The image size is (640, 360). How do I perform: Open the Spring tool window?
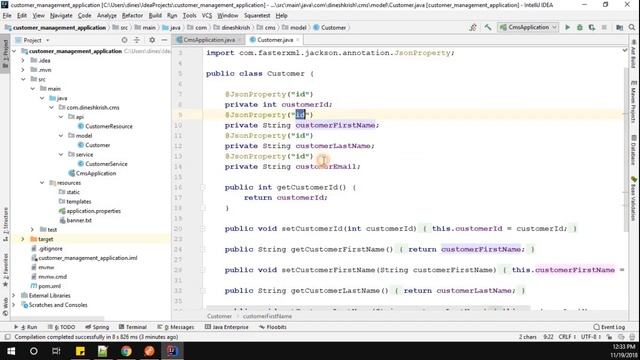[x=97, y=327]
